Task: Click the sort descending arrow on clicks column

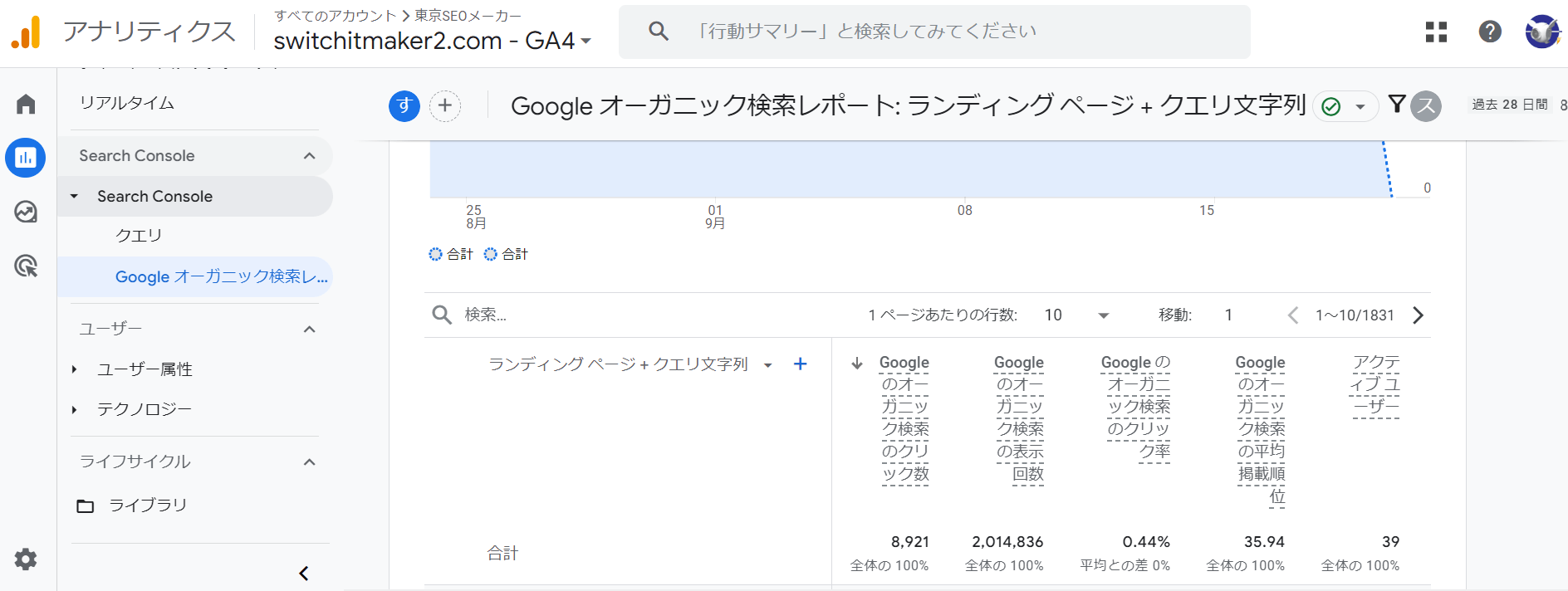Action: click(857, 363)
